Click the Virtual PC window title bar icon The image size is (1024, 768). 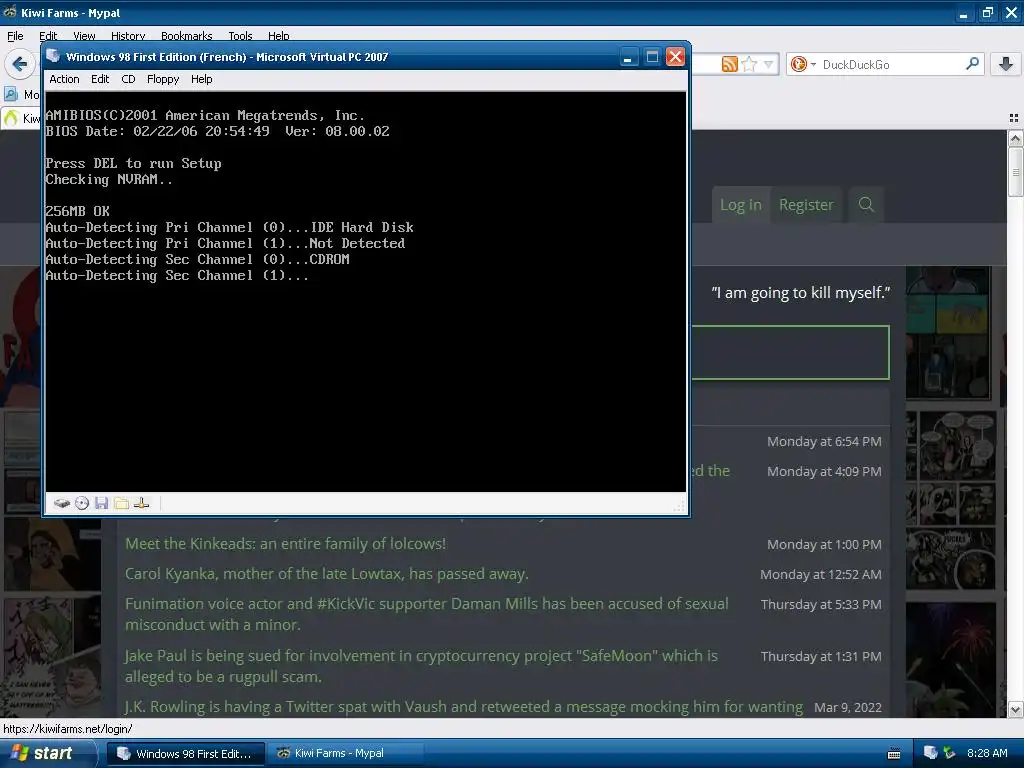(53, 56)
